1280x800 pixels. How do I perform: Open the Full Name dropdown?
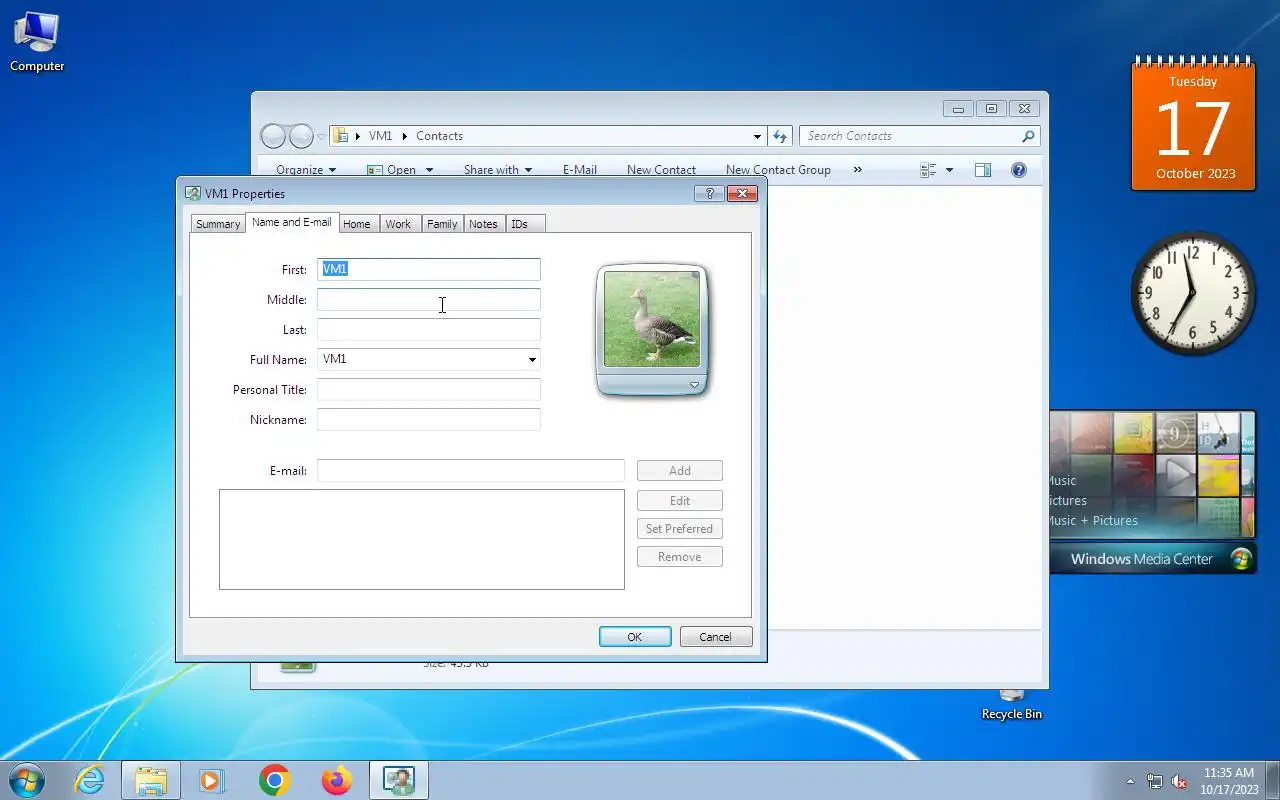(532, 360)
